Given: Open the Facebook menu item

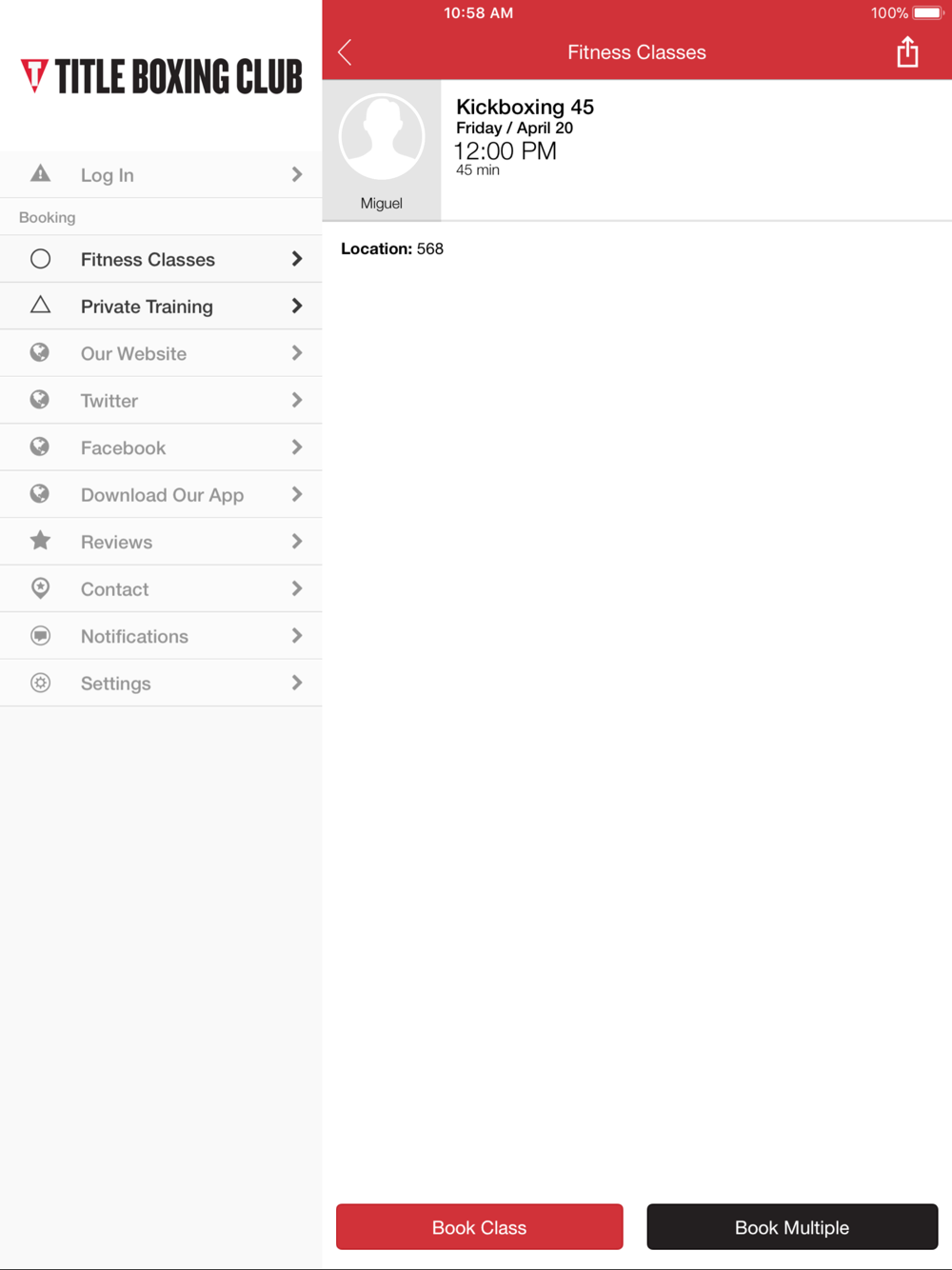Looking at the screenshot, I should [123, 447].
